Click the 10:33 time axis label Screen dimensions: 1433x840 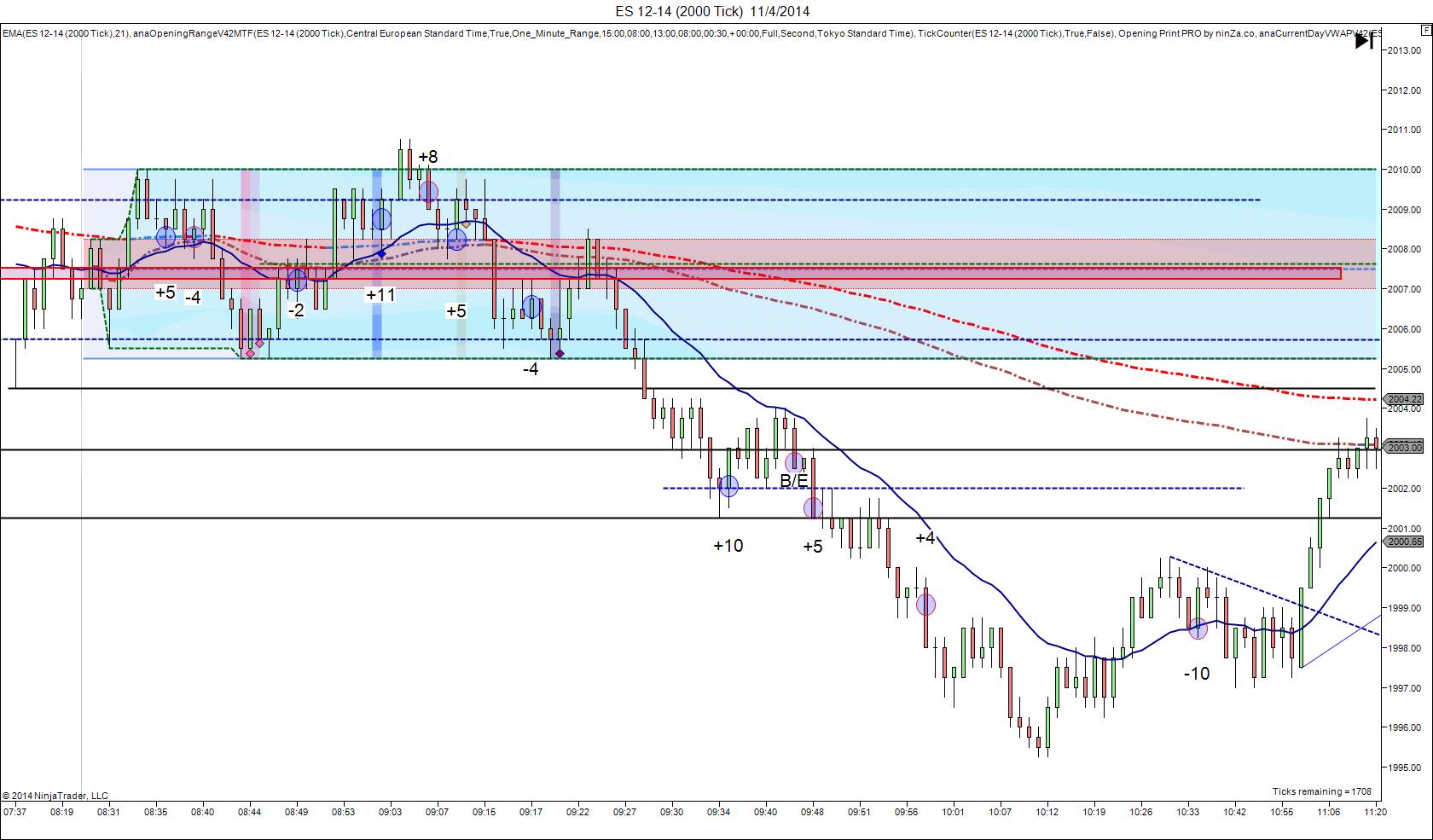(x=1188, y=812)
